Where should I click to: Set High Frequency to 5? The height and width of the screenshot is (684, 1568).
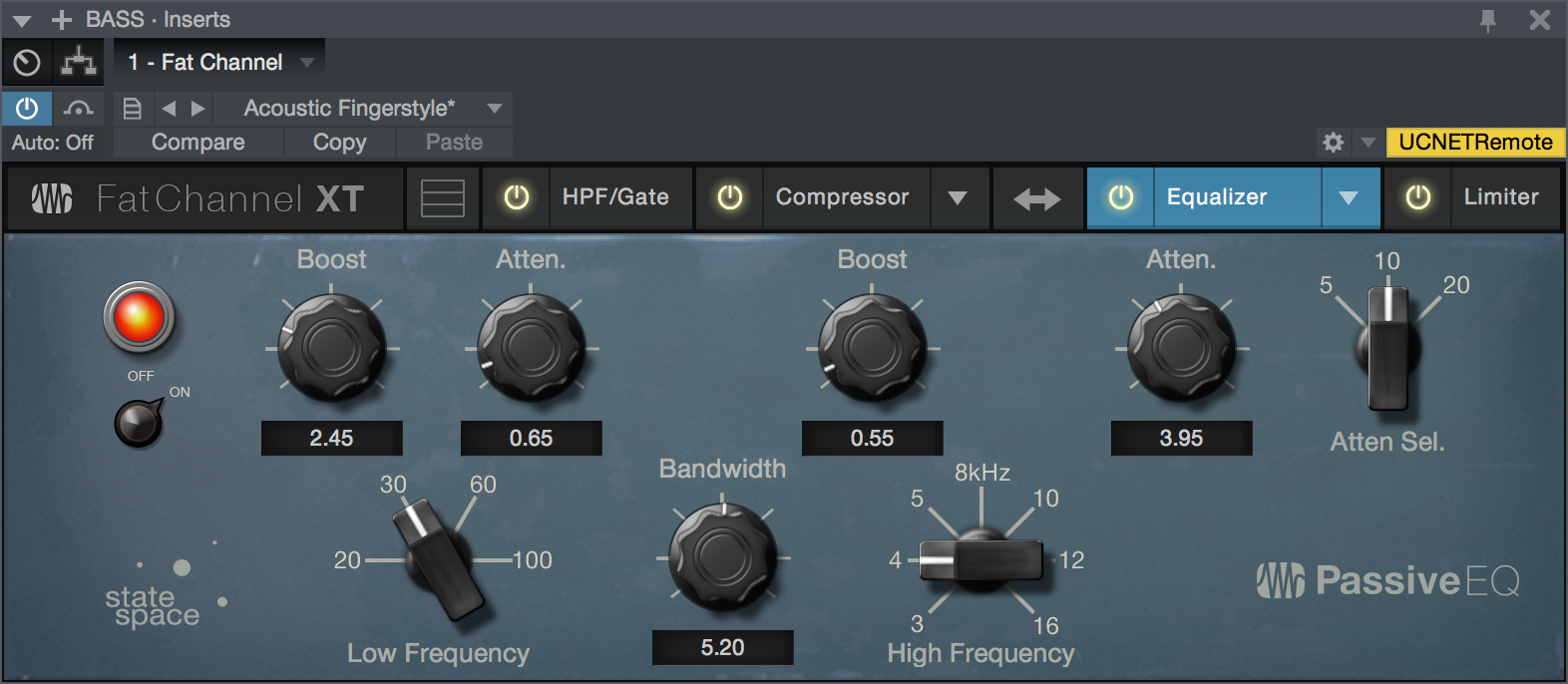917,499
